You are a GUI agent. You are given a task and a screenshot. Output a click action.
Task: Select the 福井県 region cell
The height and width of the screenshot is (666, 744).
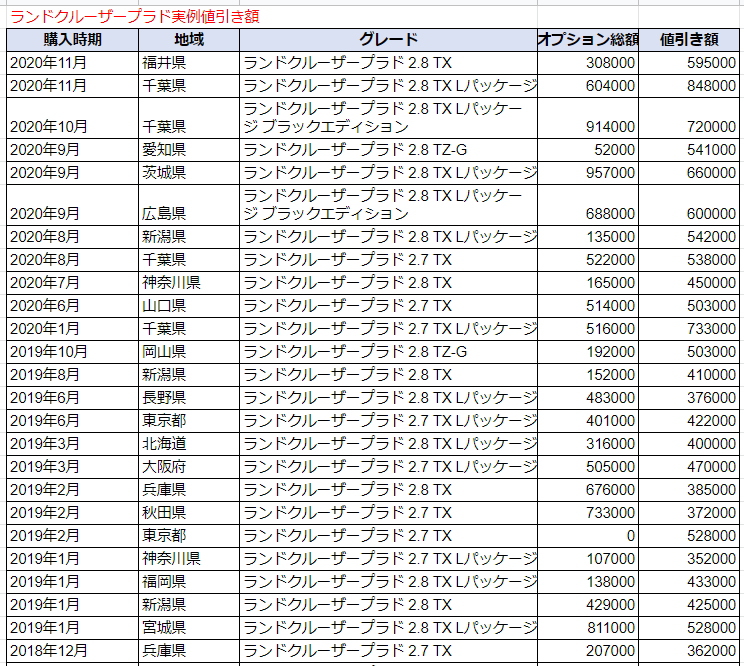[189, 63]
